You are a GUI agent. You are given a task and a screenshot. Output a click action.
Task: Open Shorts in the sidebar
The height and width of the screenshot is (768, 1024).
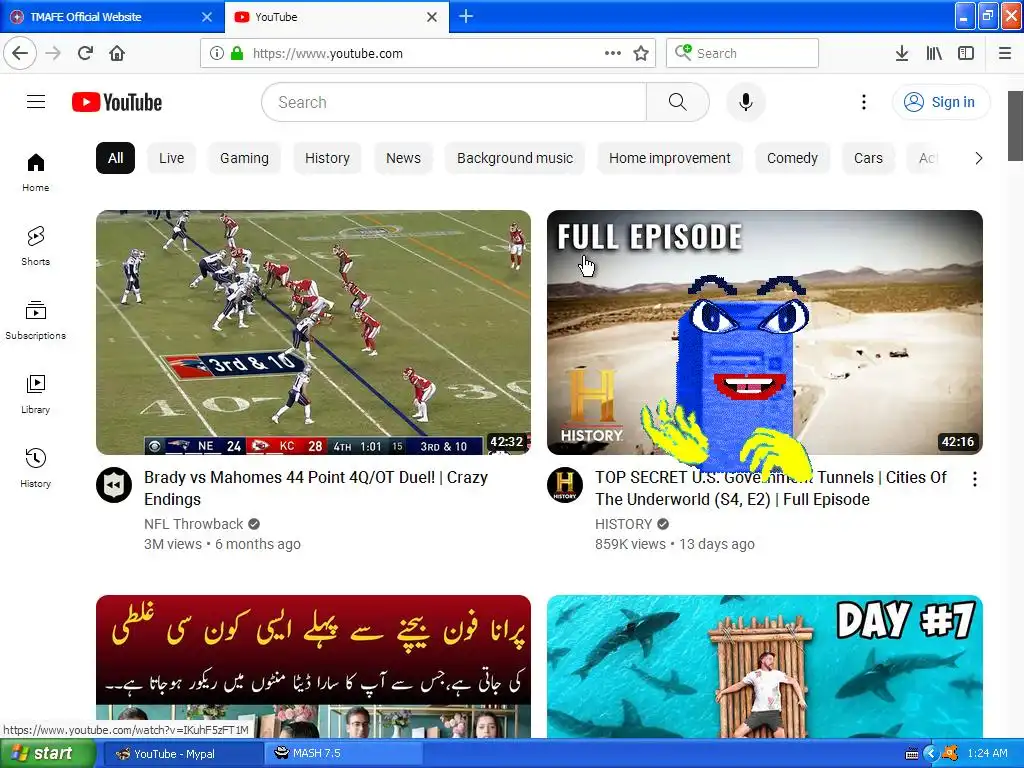pos(35,246)
